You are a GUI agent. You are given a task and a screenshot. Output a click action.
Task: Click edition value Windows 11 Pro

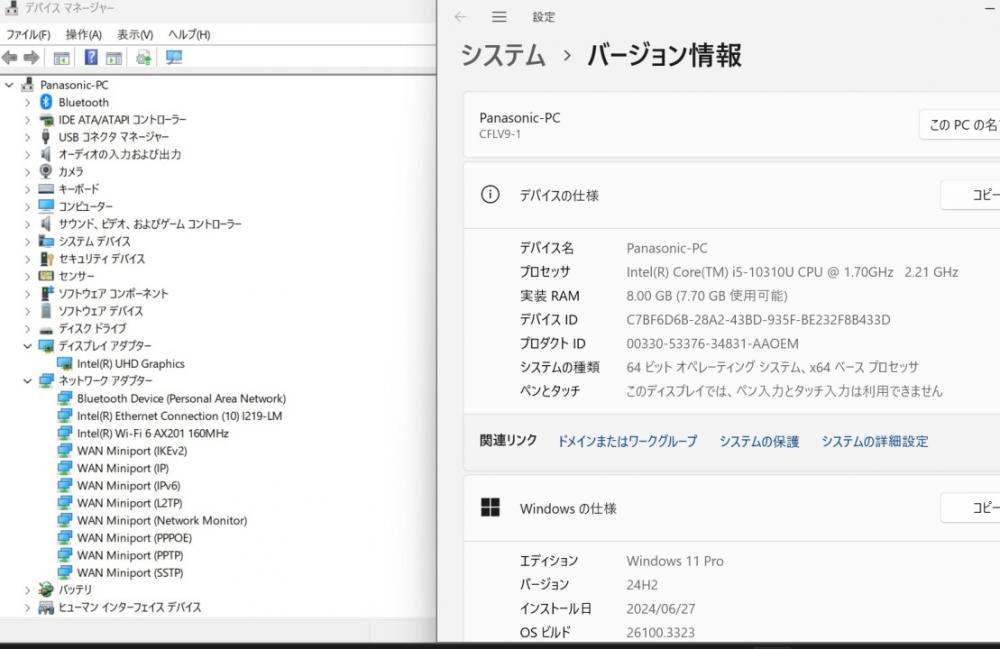[675, 561]
